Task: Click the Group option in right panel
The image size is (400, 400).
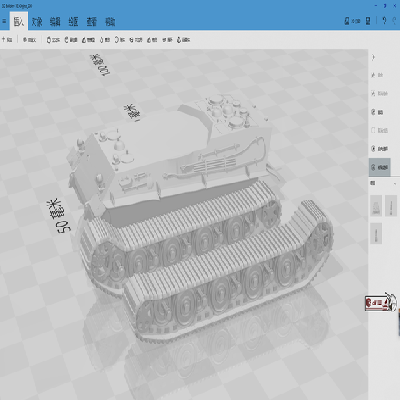Action: (377, 112)
